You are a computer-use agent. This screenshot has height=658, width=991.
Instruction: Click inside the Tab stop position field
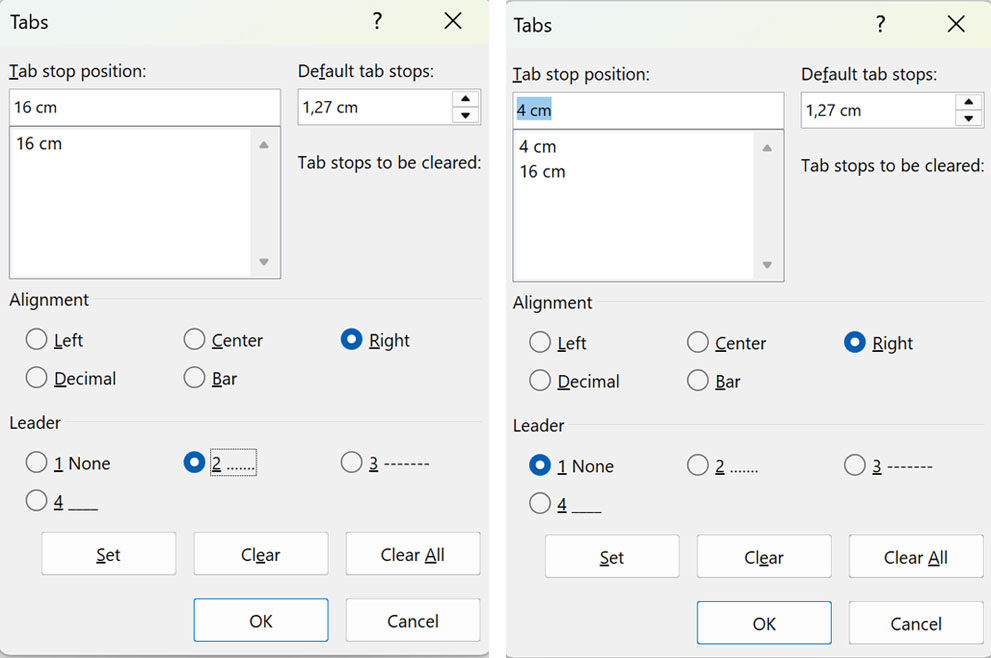pyautogui.click(x=144, y=107)
